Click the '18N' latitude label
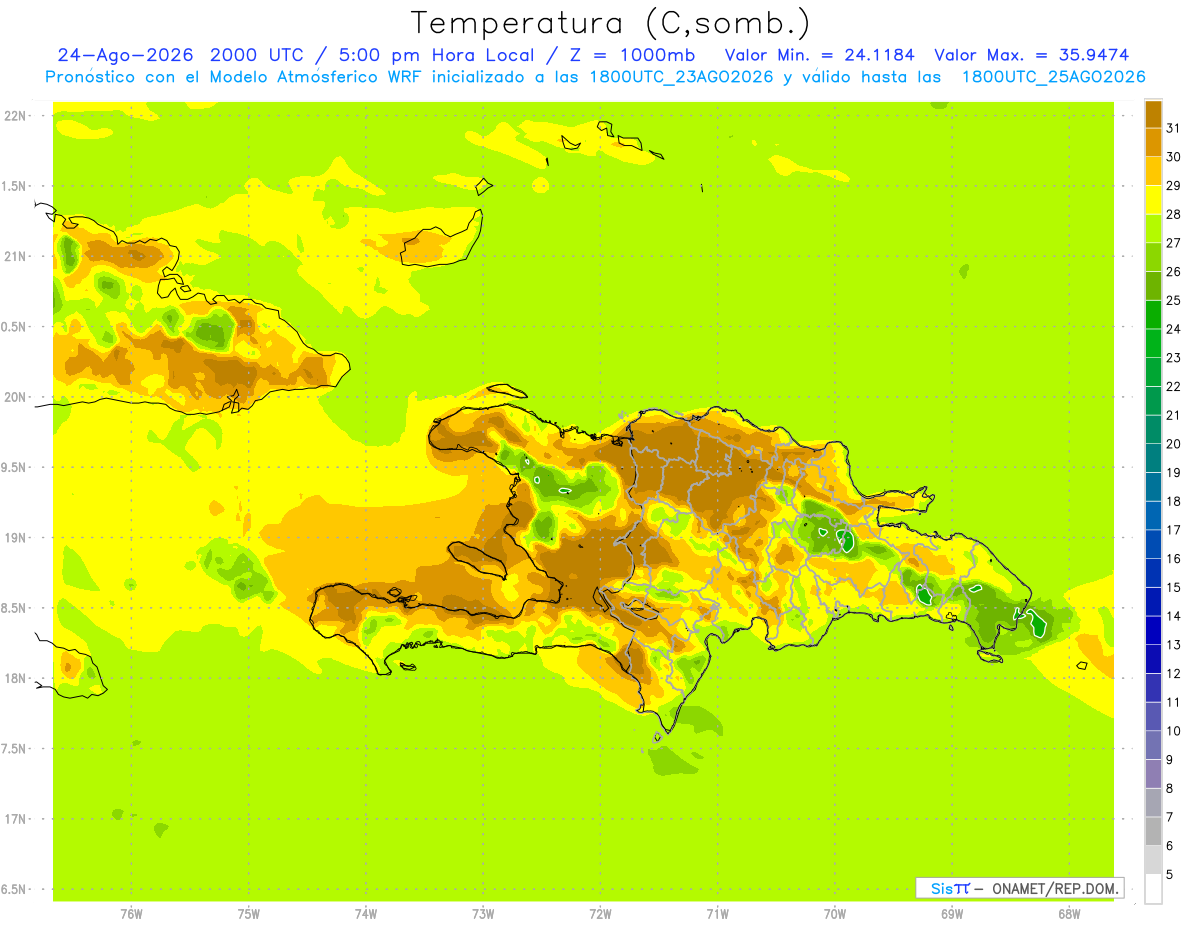Viewport: 1200px width, 927px height. tap(16, 678)
